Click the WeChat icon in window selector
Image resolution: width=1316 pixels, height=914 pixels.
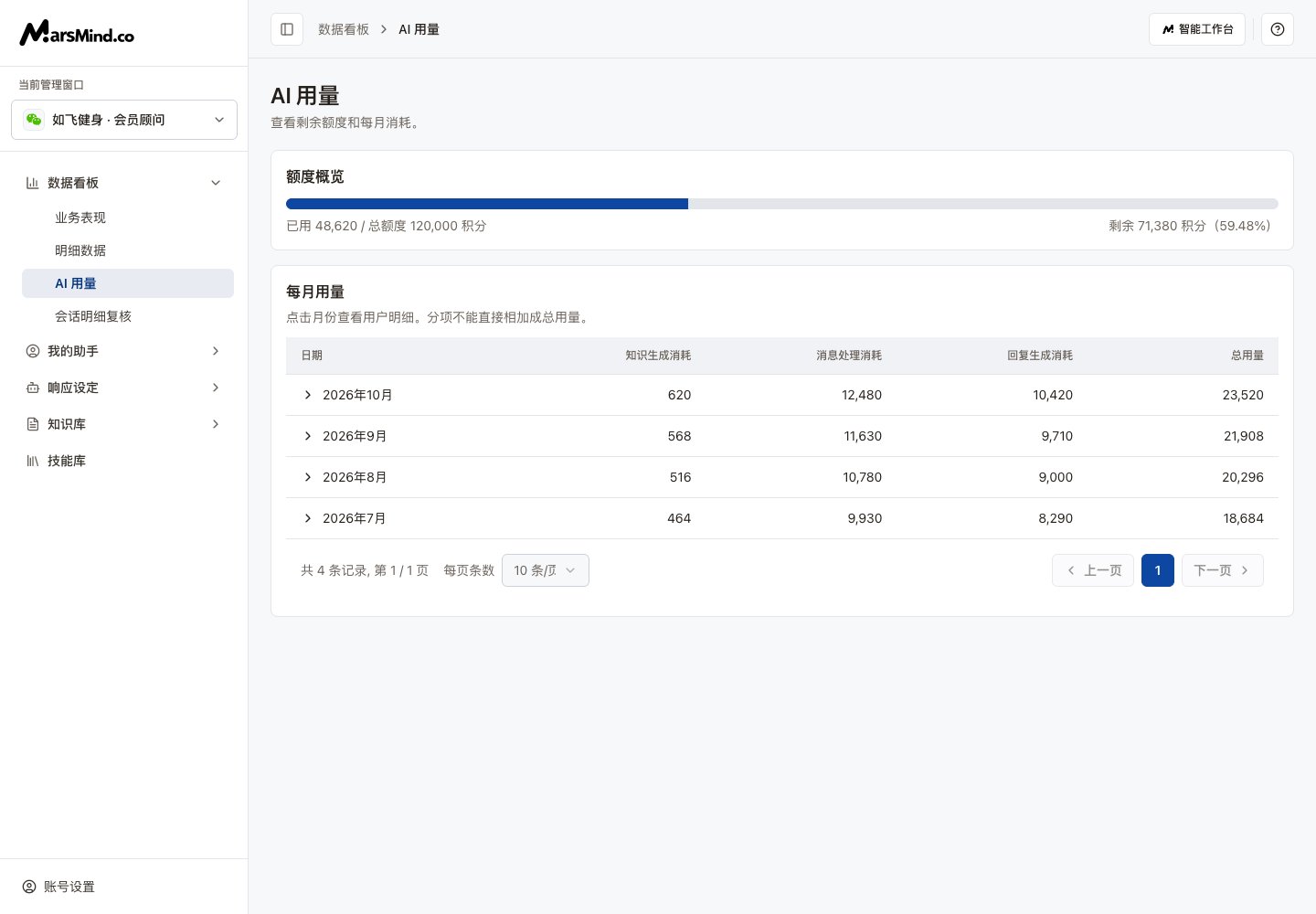click(x=34, y=120)
